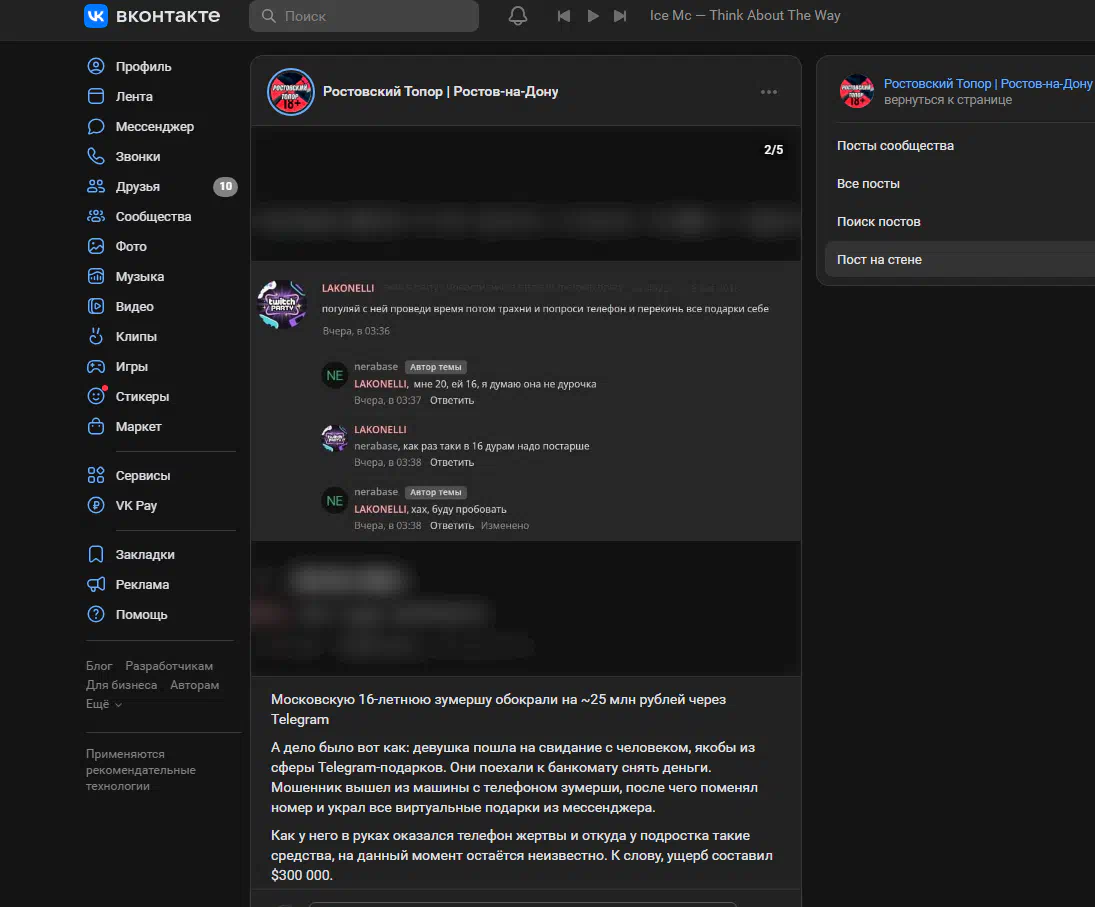
Task: Open Стикеры smiley icon
Action: (96, 397)
